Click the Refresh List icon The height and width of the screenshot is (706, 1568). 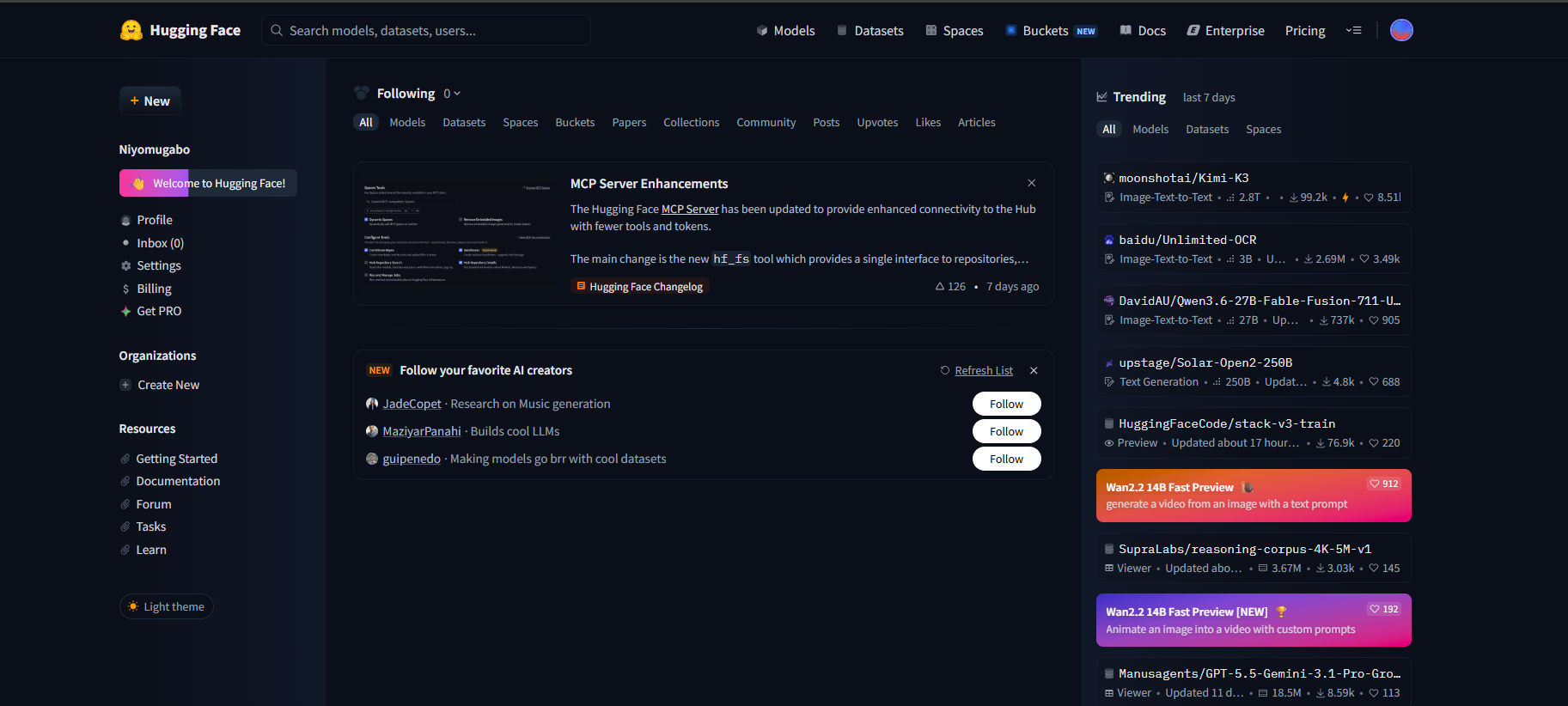(945, 371)
